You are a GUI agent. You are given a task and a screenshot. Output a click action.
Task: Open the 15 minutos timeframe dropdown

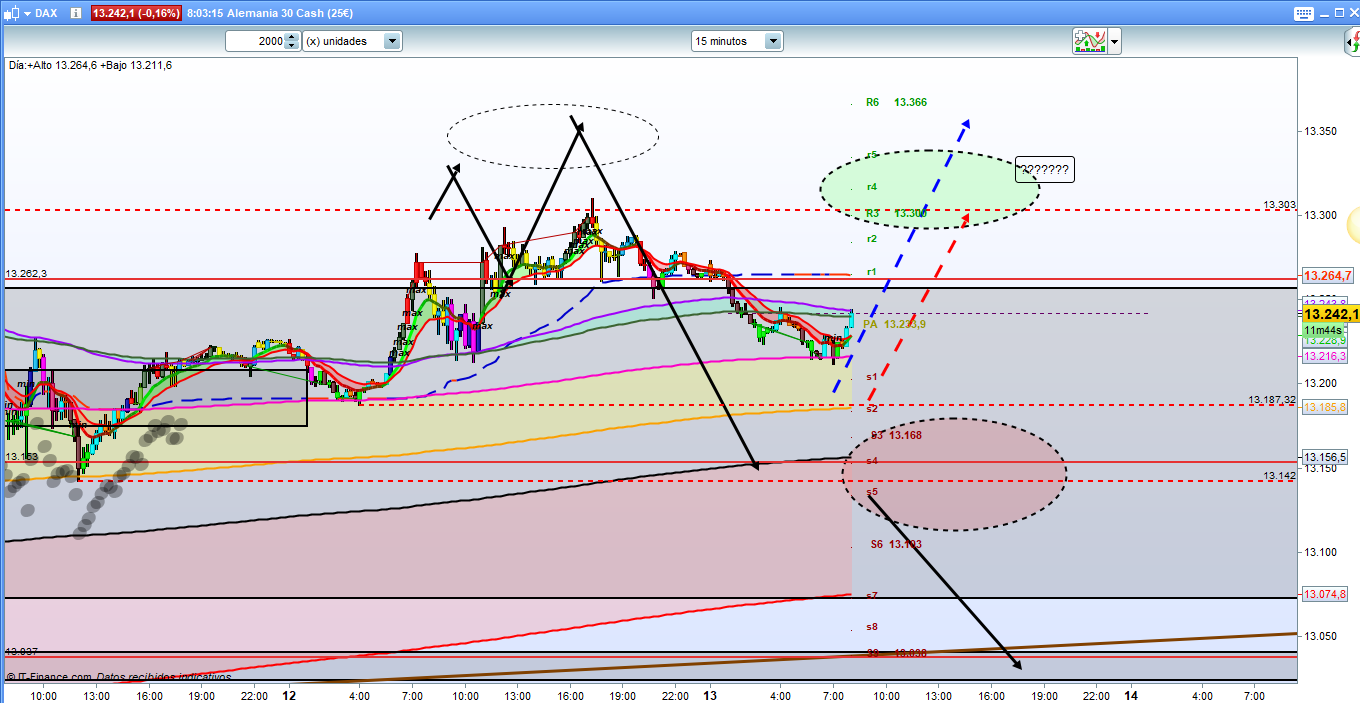(772, 41)
